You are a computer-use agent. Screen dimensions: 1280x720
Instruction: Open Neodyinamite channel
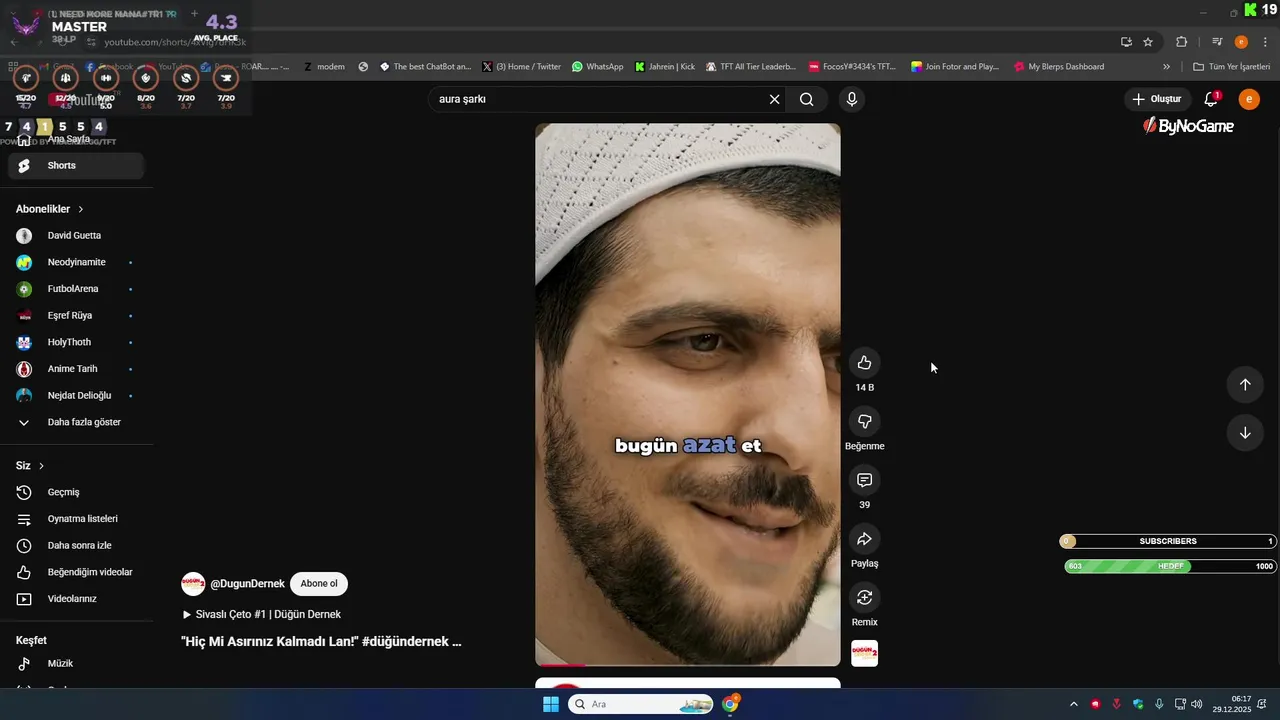pos(76,262)
